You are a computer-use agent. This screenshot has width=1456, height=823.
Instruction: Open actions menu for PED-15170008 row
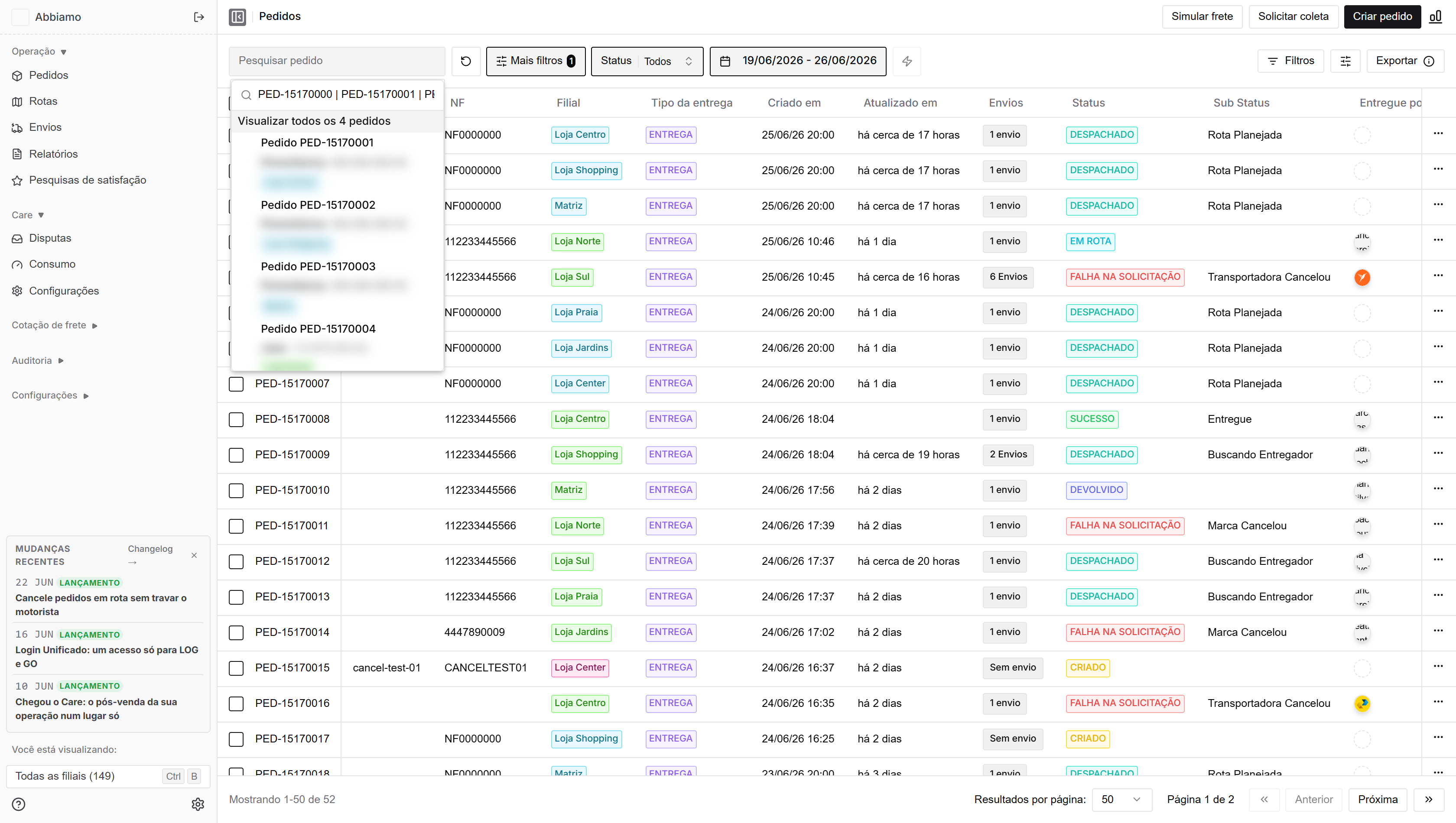tap(1438, 418)
